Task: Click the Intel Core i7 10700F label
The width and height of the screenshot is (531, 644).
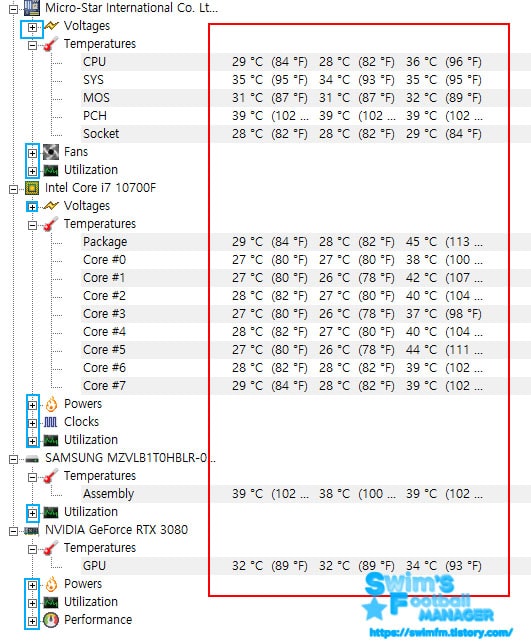Action: pos(101,188)
